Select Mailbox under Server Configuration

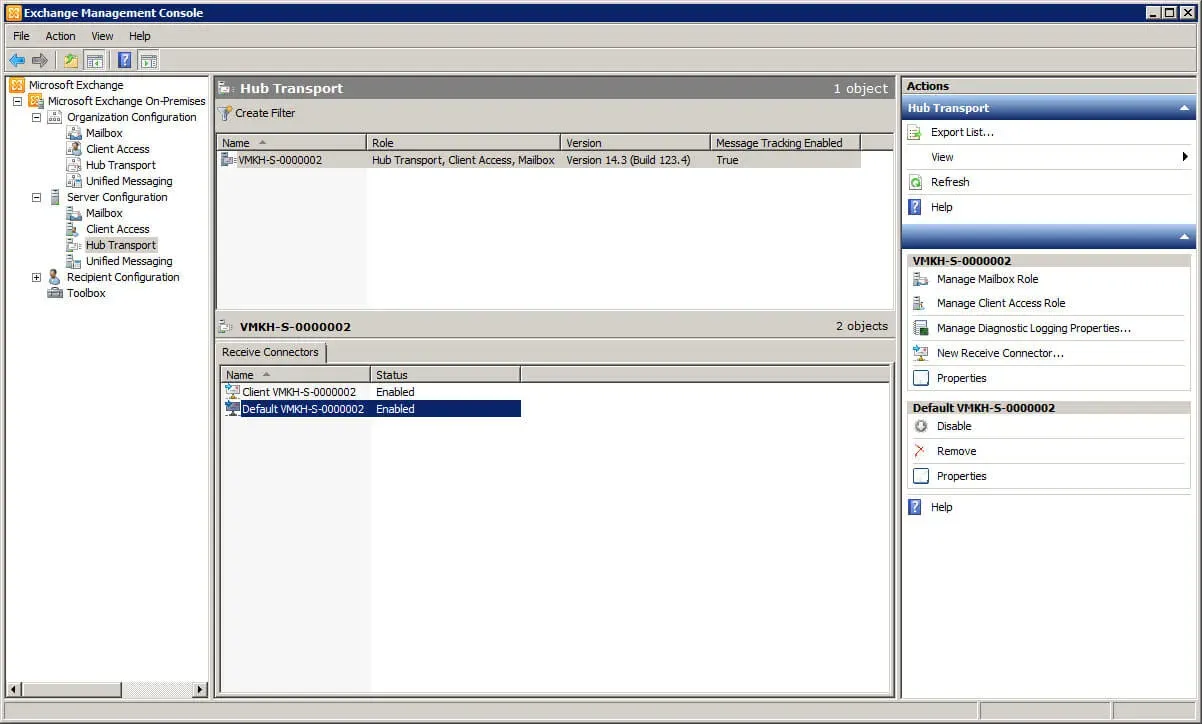point(104,213)
